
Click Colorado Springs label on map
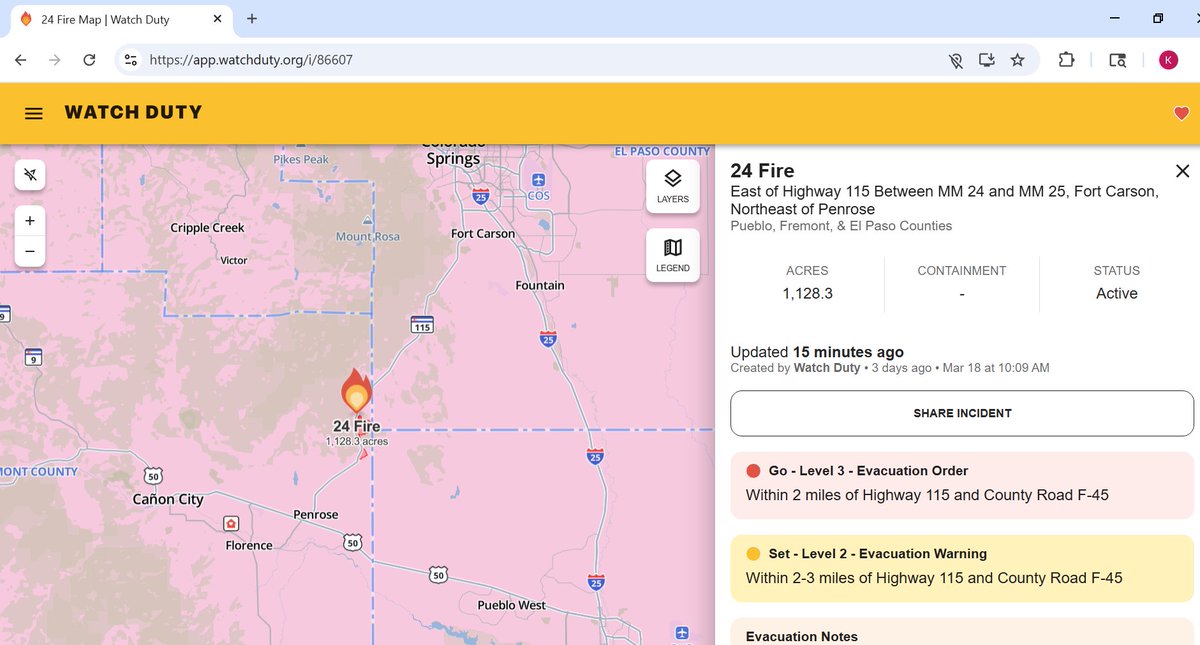point(453,152)
